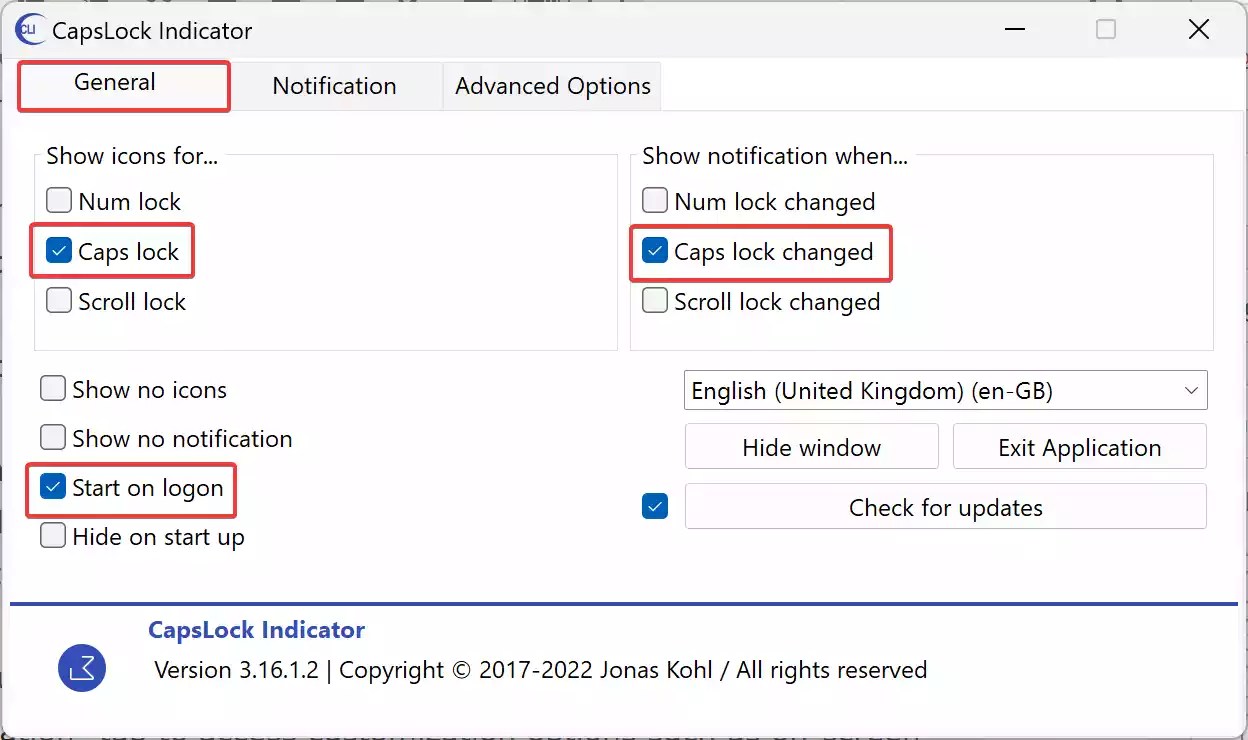Run Check for updates
Image resolution: width=1248 pixels, height=740 pixels.
(x=945, y=507)
